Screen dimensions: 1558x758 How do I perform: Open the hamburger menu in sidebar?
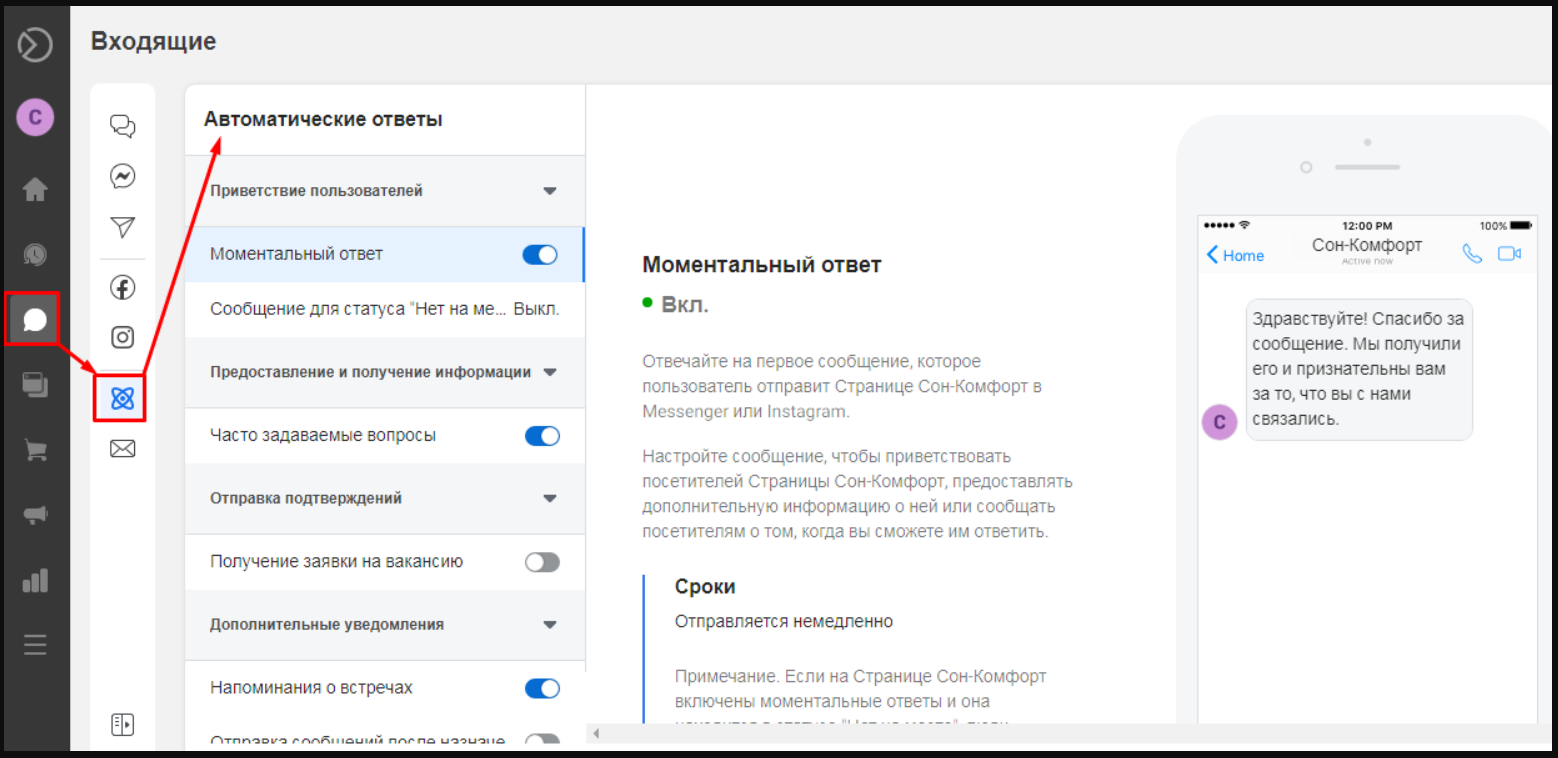click(x=35, y=645)
